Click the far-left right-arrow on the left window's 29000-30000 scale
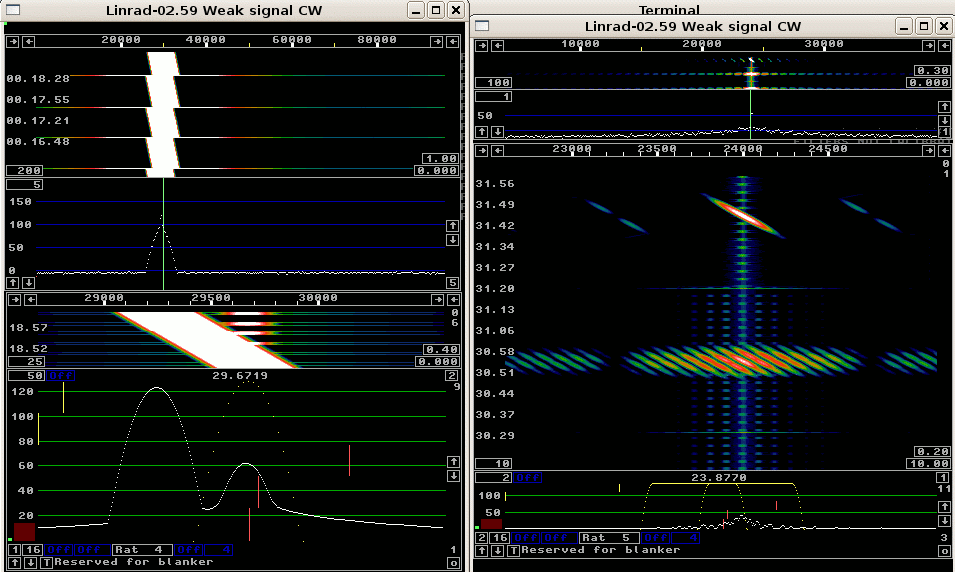 tap(15, 299)
